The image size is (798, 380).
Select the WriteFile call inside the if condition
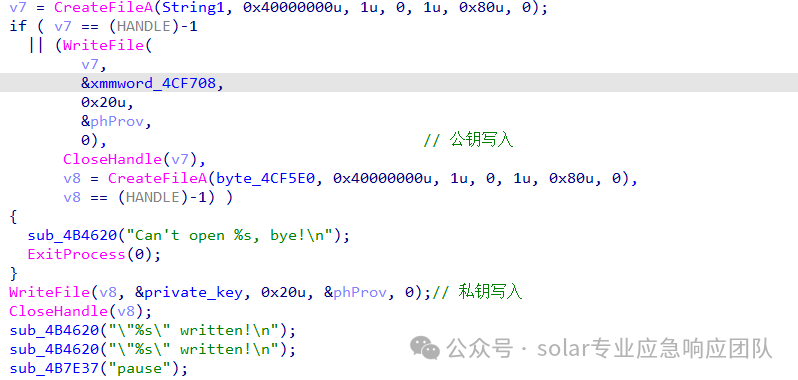(x=103, y=45)
